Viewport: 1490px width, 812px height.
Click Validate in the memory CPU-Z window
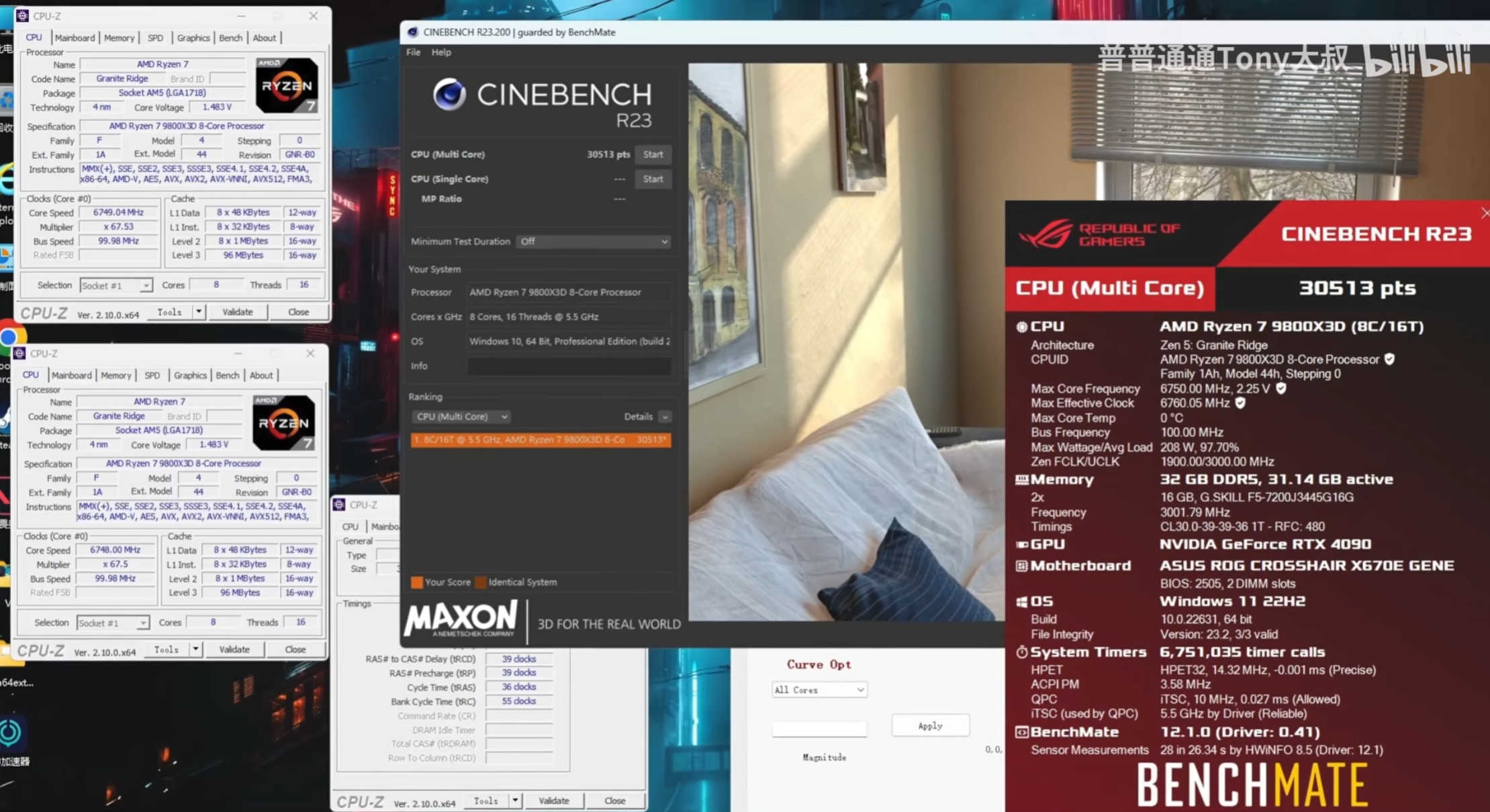click(553, 801)
